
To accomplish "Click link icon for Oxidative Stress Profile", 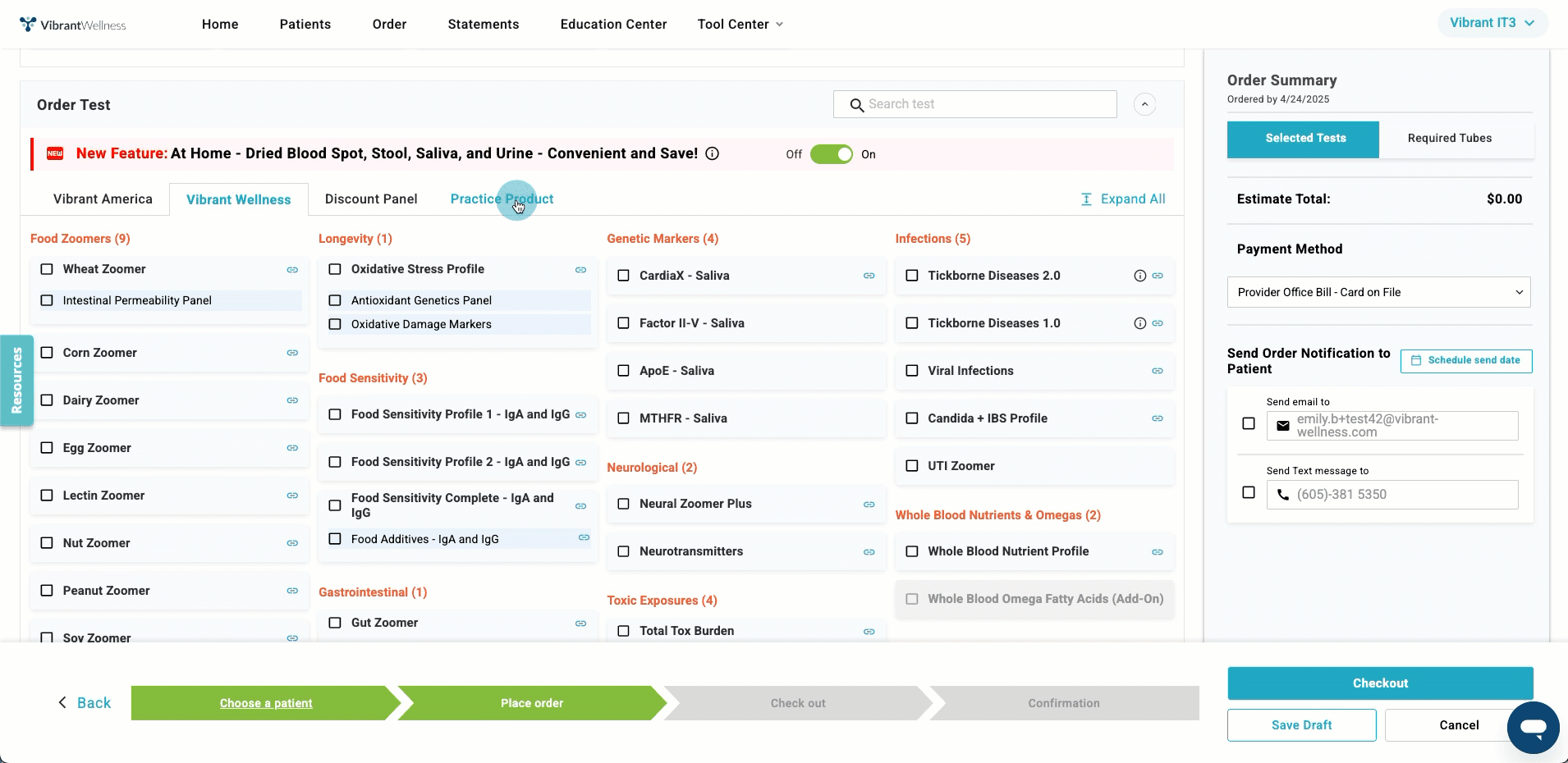I will tap(580, 270).
